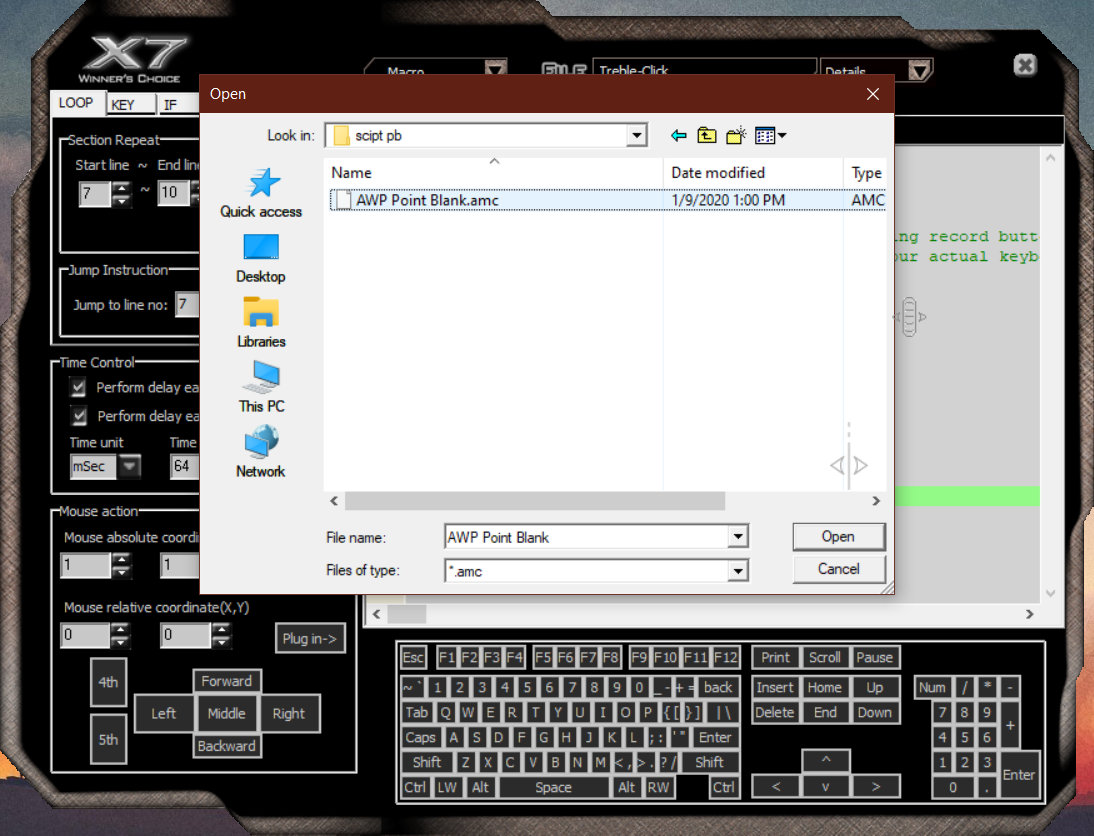Viewport: 1094px width, 836px height.
Task: Open Network from the dialog sidebar
Action: pyautogui.click(x=260, y=453)
